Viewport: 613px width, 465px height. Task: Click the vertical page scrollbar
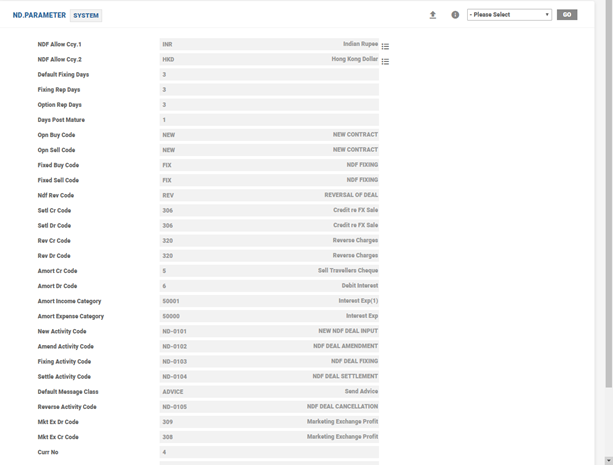pos(608,200)
